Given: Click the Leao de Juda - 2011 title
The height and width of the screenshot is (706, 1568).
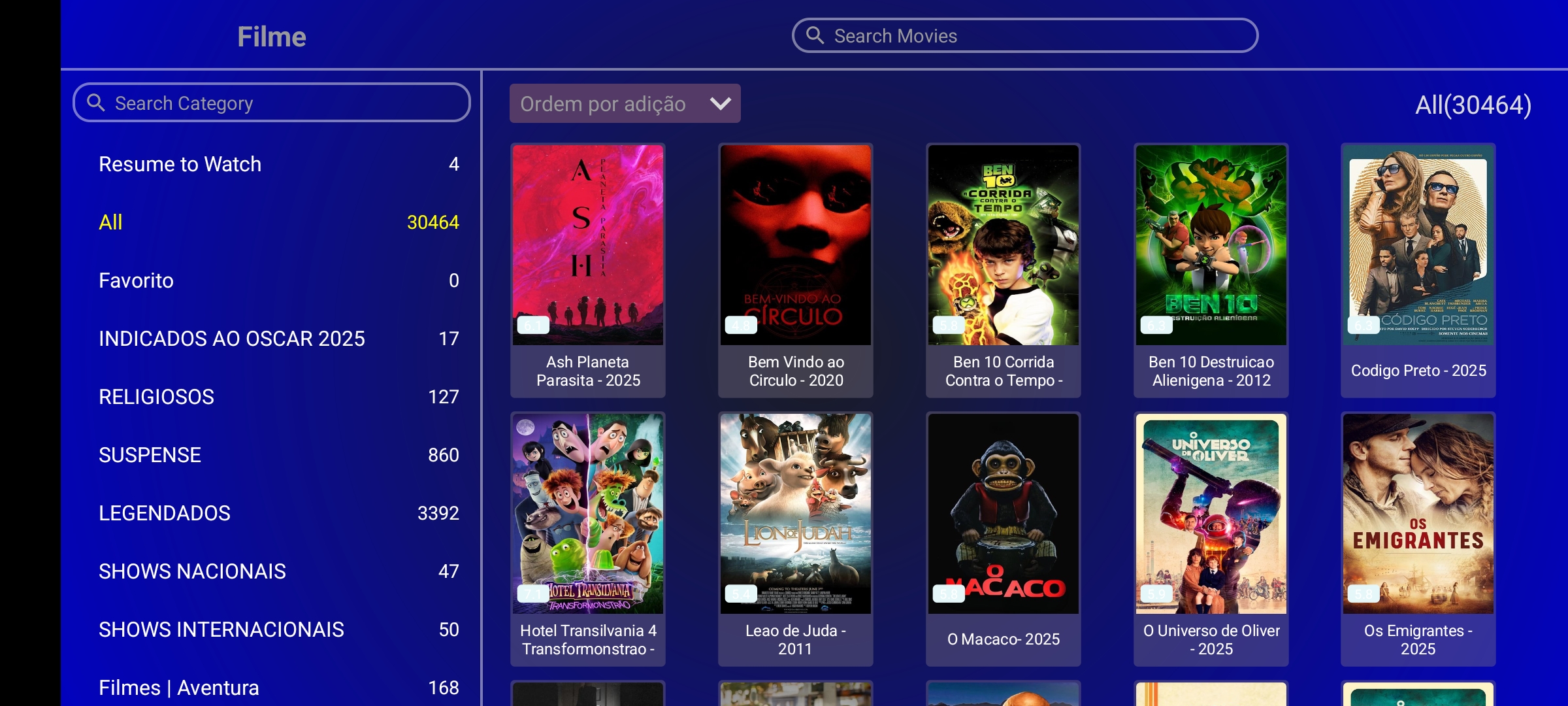Looking at the screenshot, I should tap(795, 639).
